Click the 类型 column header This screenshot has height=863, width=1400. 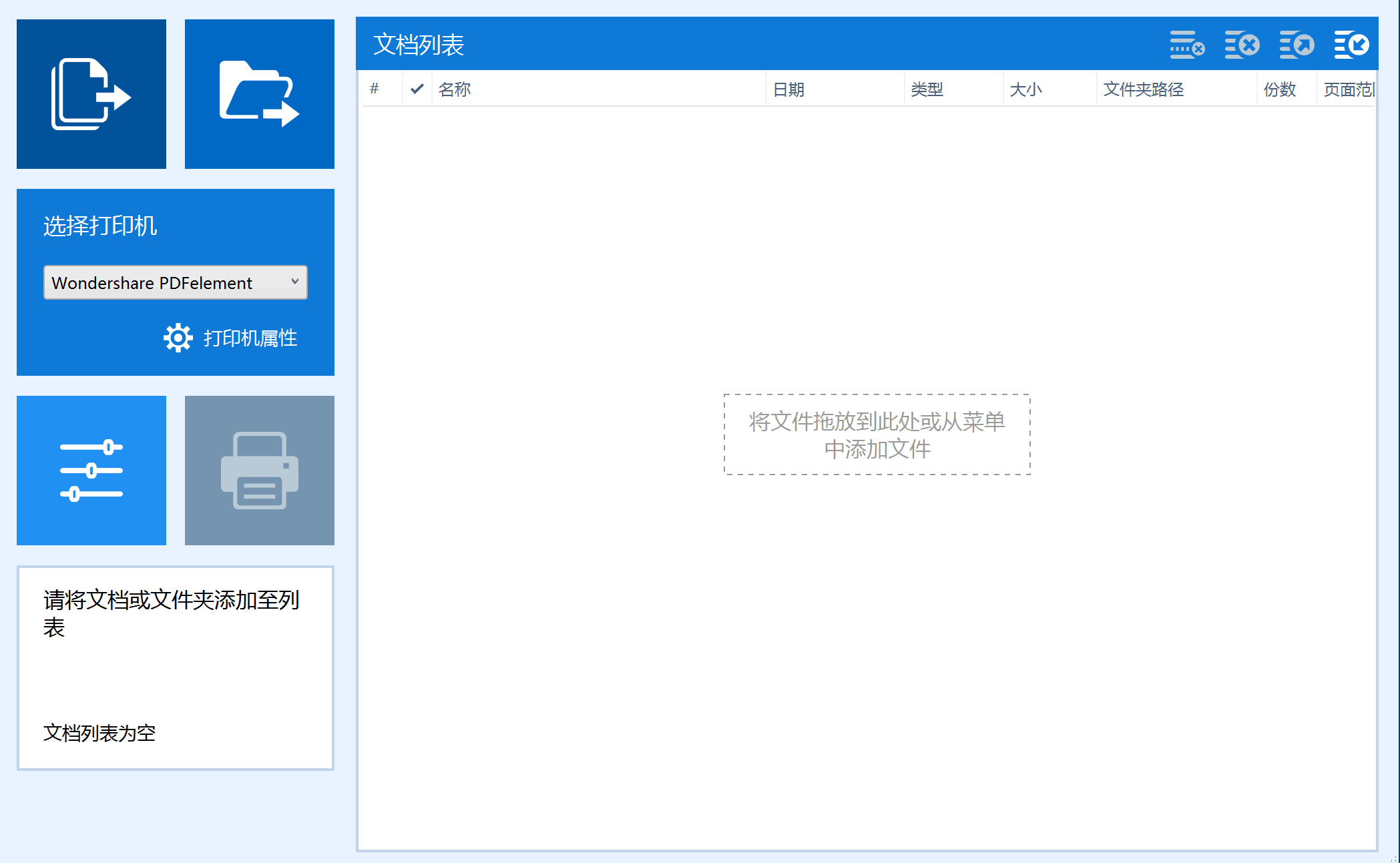pos(927,89)
